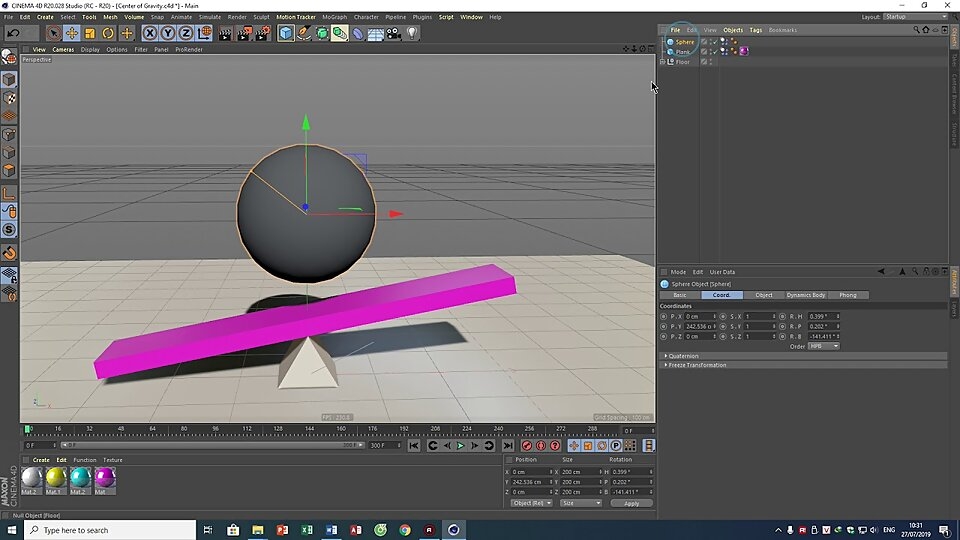Click Make Editable in left palette
960x540 pixels.
click(x=9, y=56)
